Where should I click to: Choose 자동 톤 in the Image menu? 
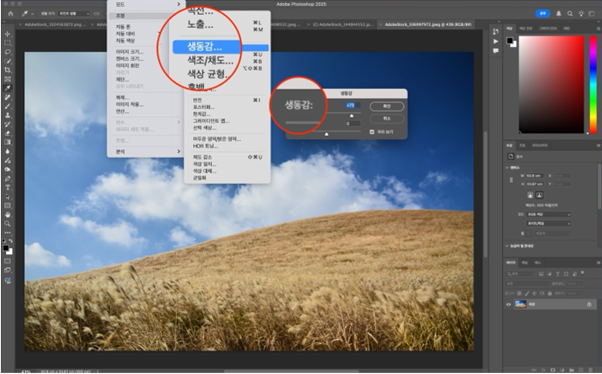point(123,27)
